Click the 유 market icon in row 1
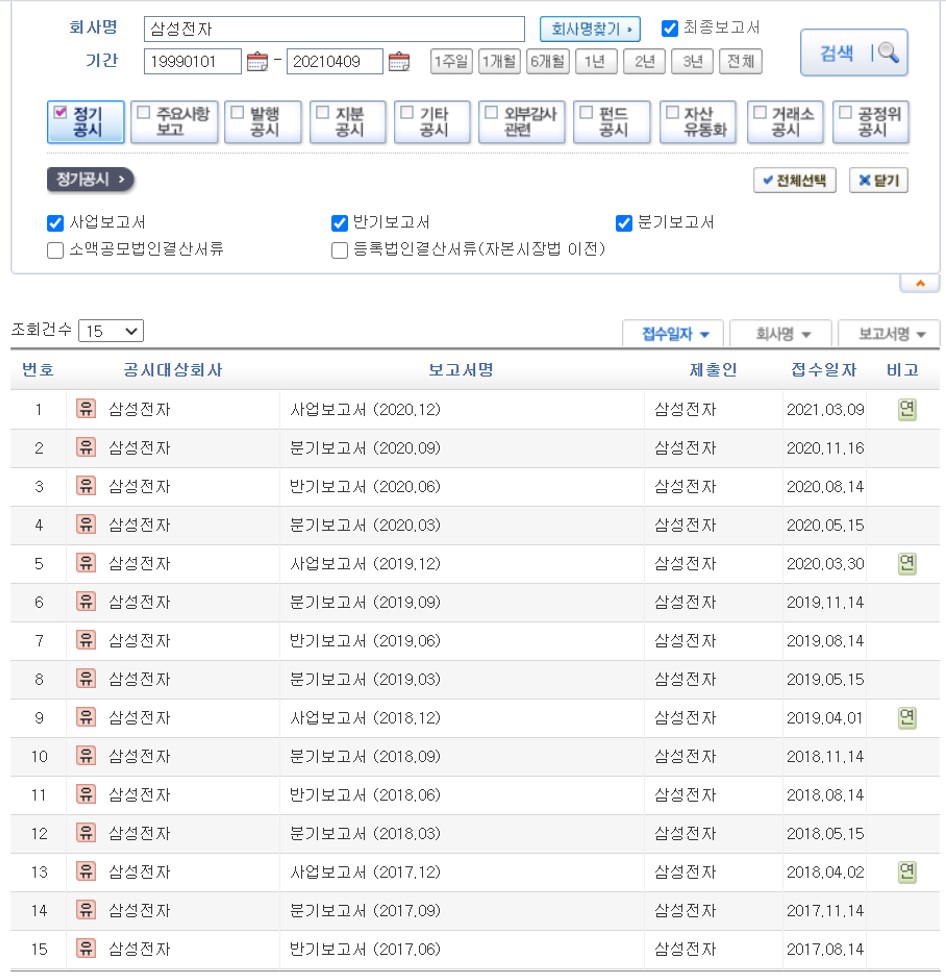 pyautogui.click(x=86, y=409)
